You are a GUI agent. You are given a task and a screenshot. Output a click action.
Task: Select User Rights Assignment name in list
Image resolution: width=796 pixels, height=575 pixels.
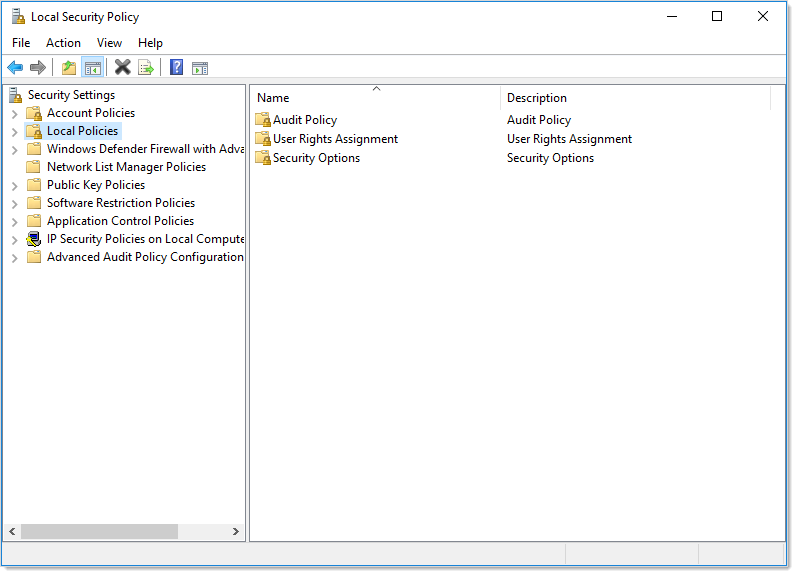336,139
